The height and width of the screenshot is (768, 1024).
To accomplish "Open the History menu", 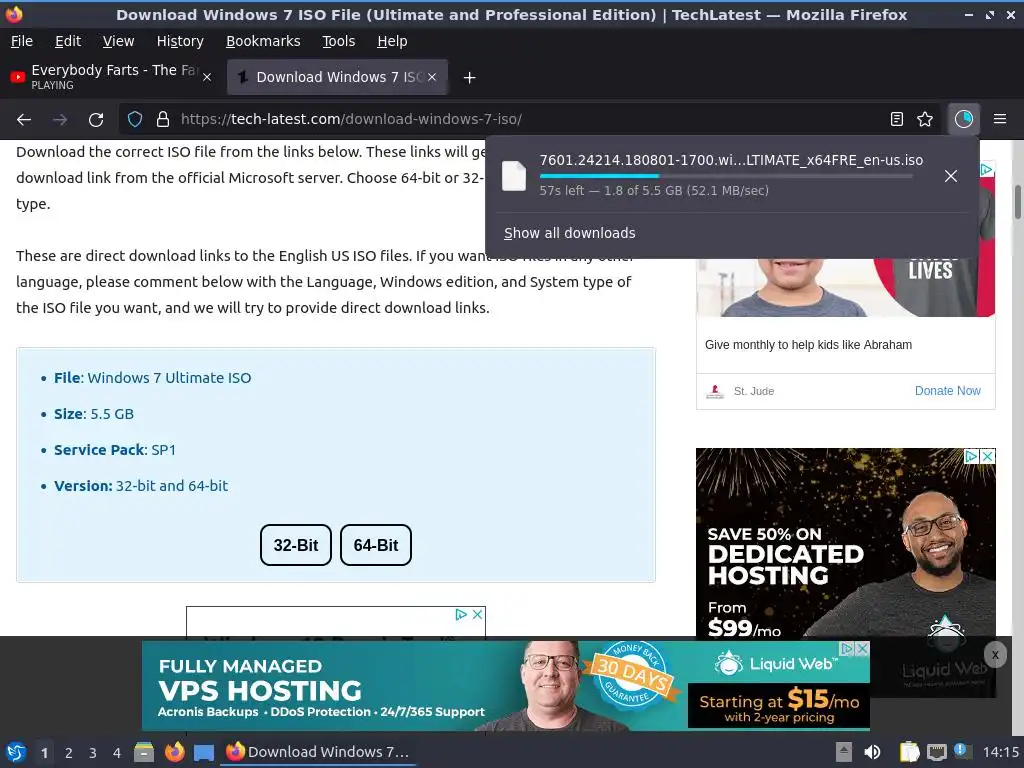I will (x=180, y=41).
